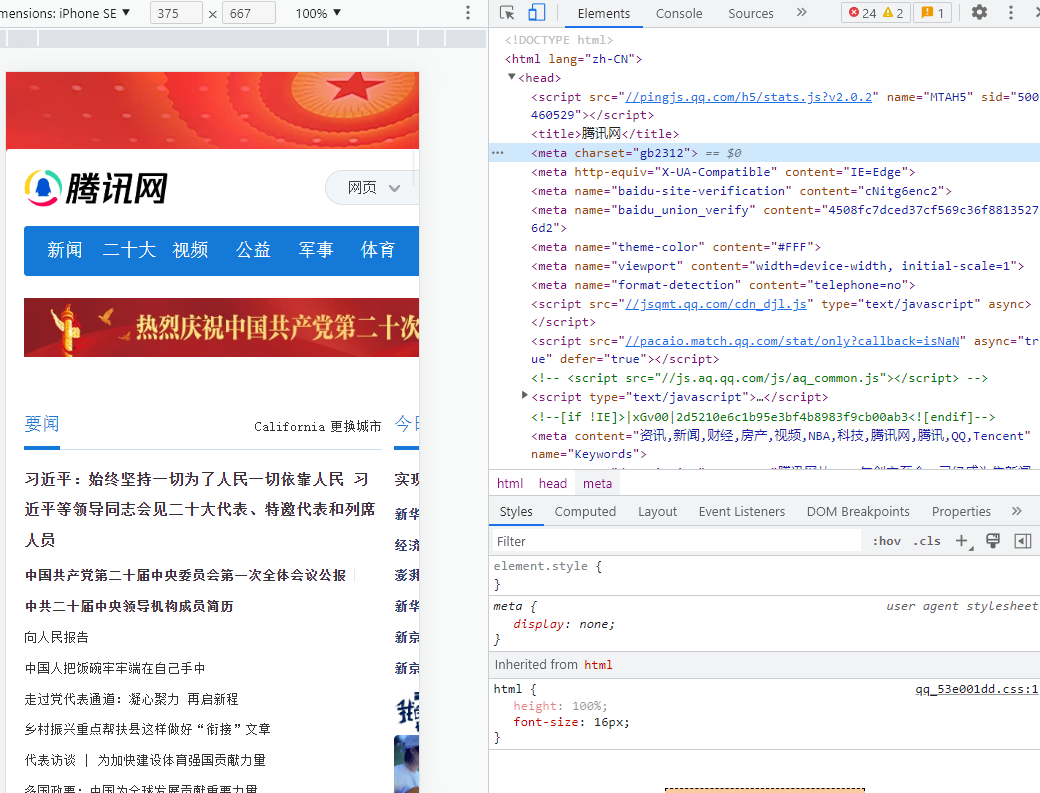
Task: Open 走过党代表通道 article link
Action: [131, 699]
